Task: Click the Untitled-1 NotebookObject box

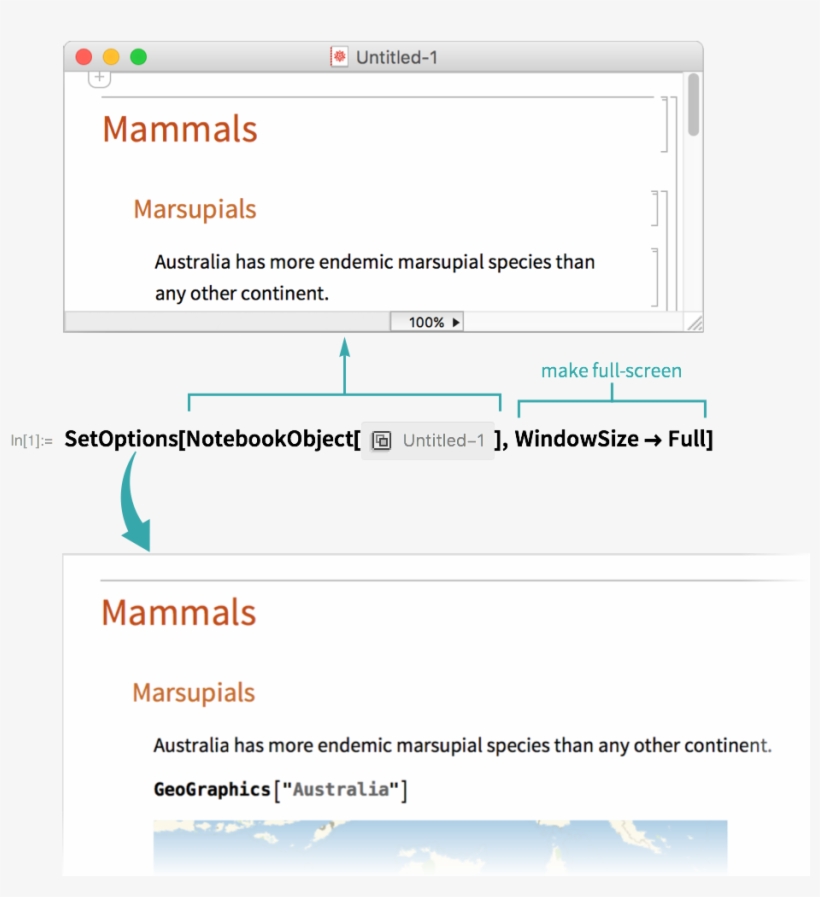Action: tap(429, 440)
